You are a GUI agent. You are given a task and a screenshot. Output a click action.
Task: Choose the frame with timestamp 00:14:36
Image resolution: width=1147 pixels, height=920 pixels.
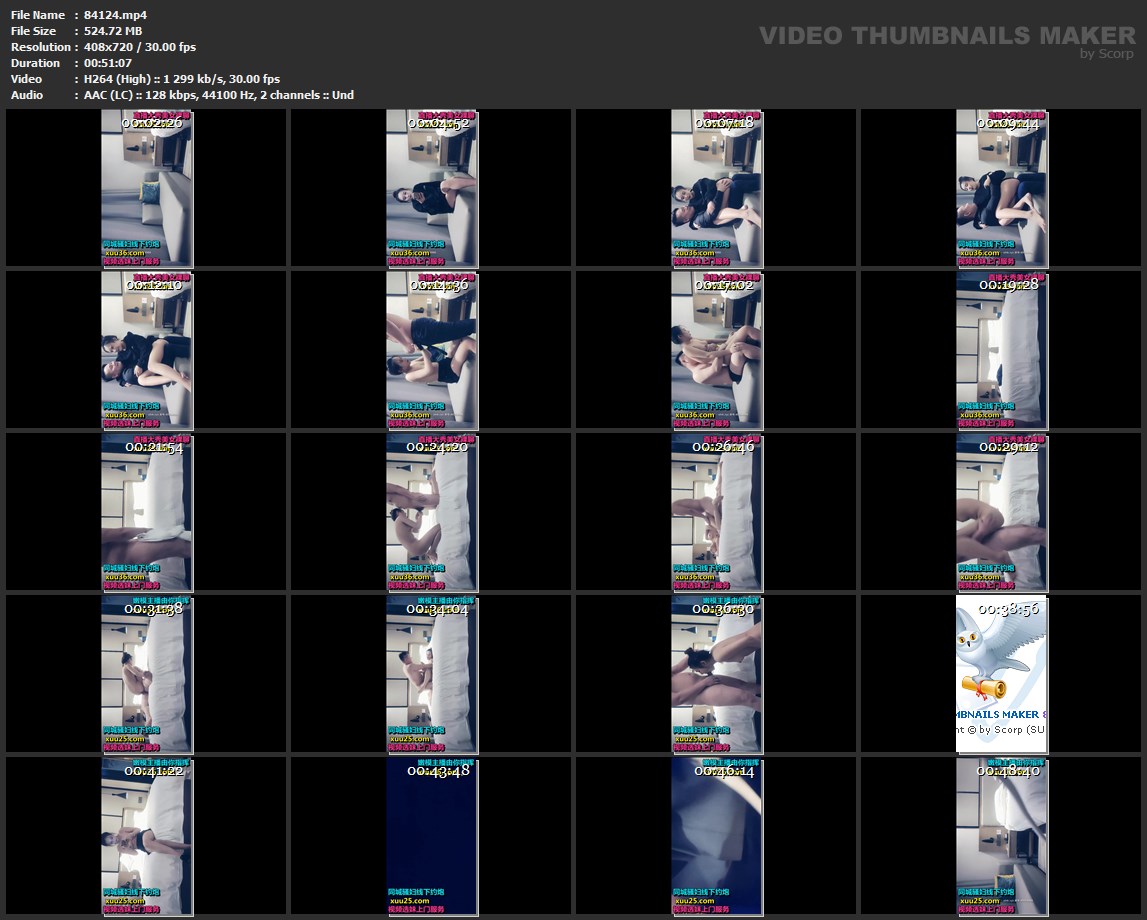tap(432, 350)
